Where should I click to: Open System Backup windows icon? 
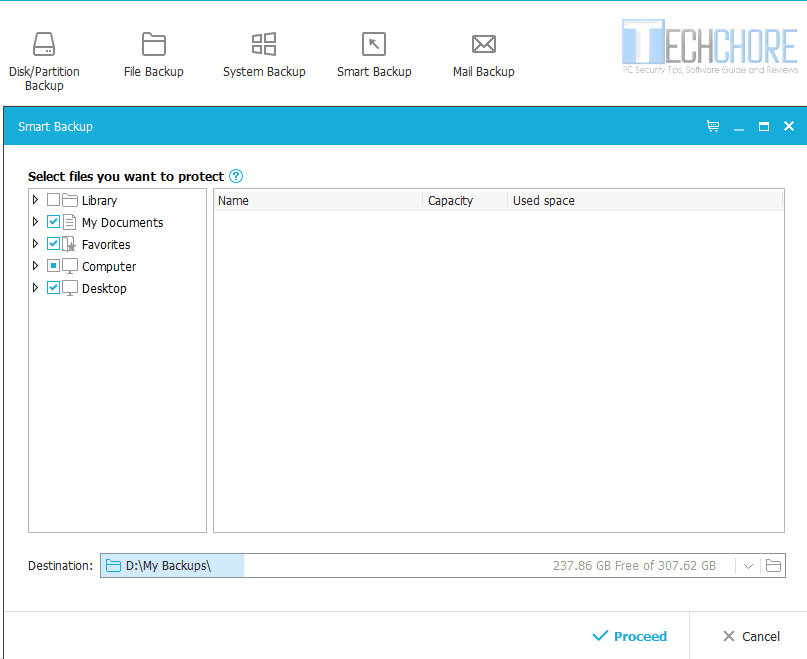click(x=264, y=44)
